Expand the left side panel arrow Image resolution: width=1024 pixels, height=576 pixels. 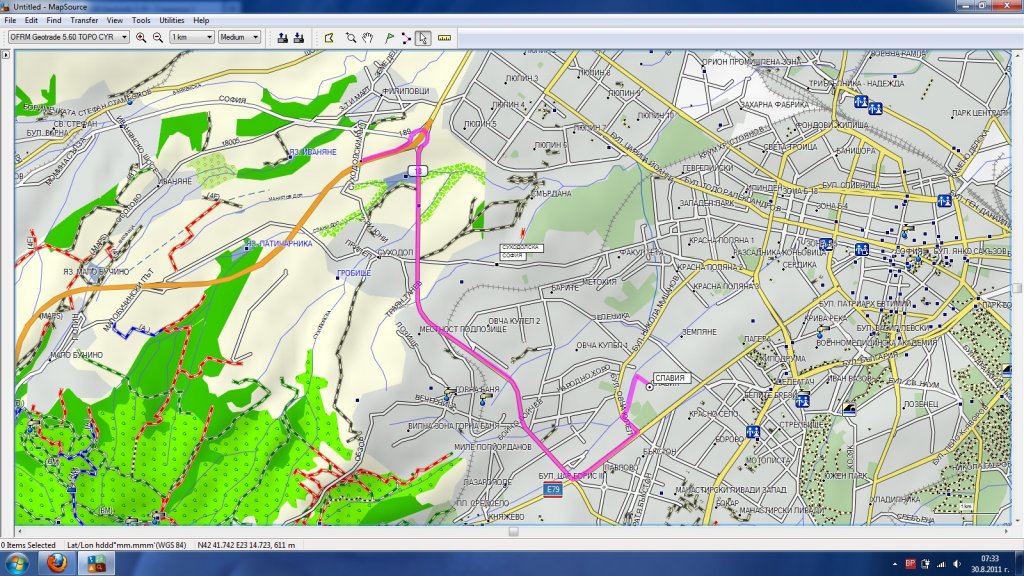click(x=6, y=55)
